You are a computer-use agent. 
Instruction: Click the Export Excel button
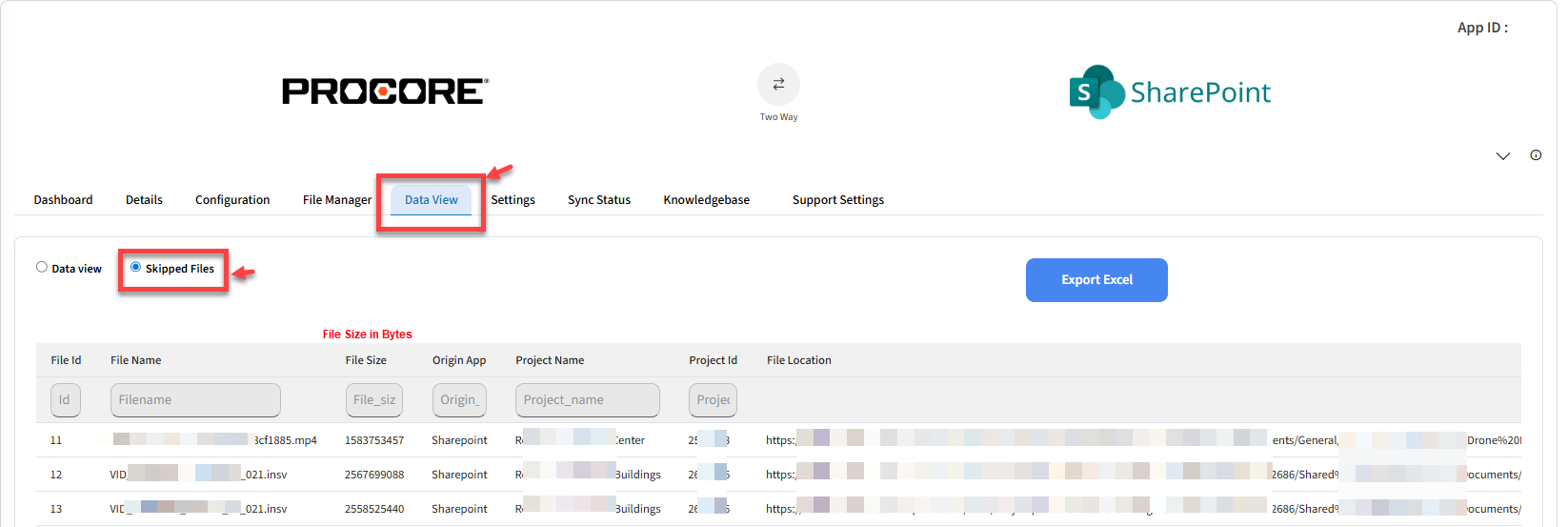(1096, 280)
